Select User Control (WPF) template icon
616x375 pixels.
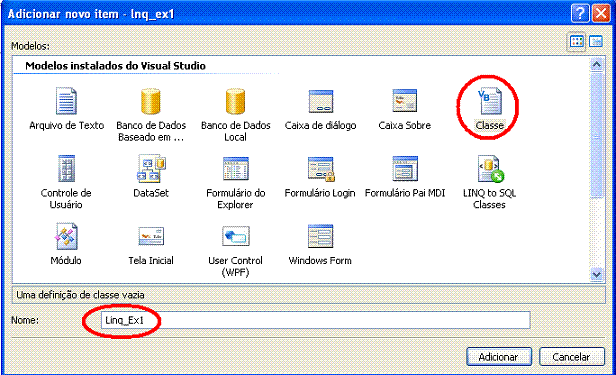point(236,236)
